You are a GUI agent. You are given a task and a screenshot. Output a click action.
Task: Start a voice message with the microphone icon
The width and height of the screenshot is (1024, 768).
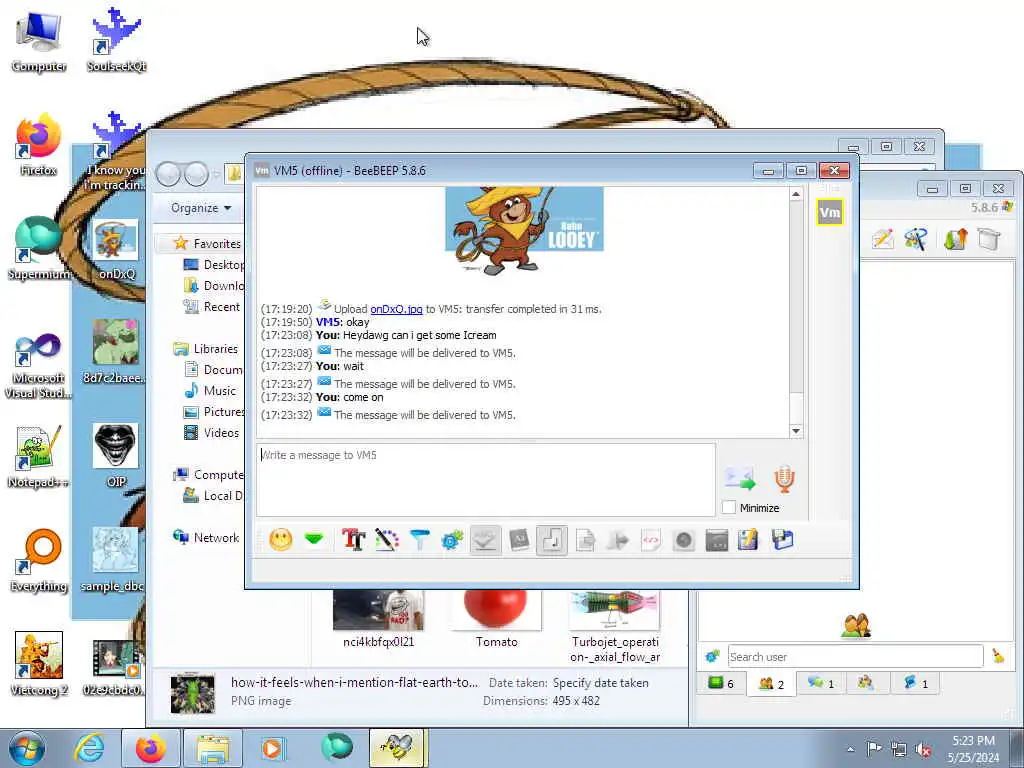click(784, 479)
